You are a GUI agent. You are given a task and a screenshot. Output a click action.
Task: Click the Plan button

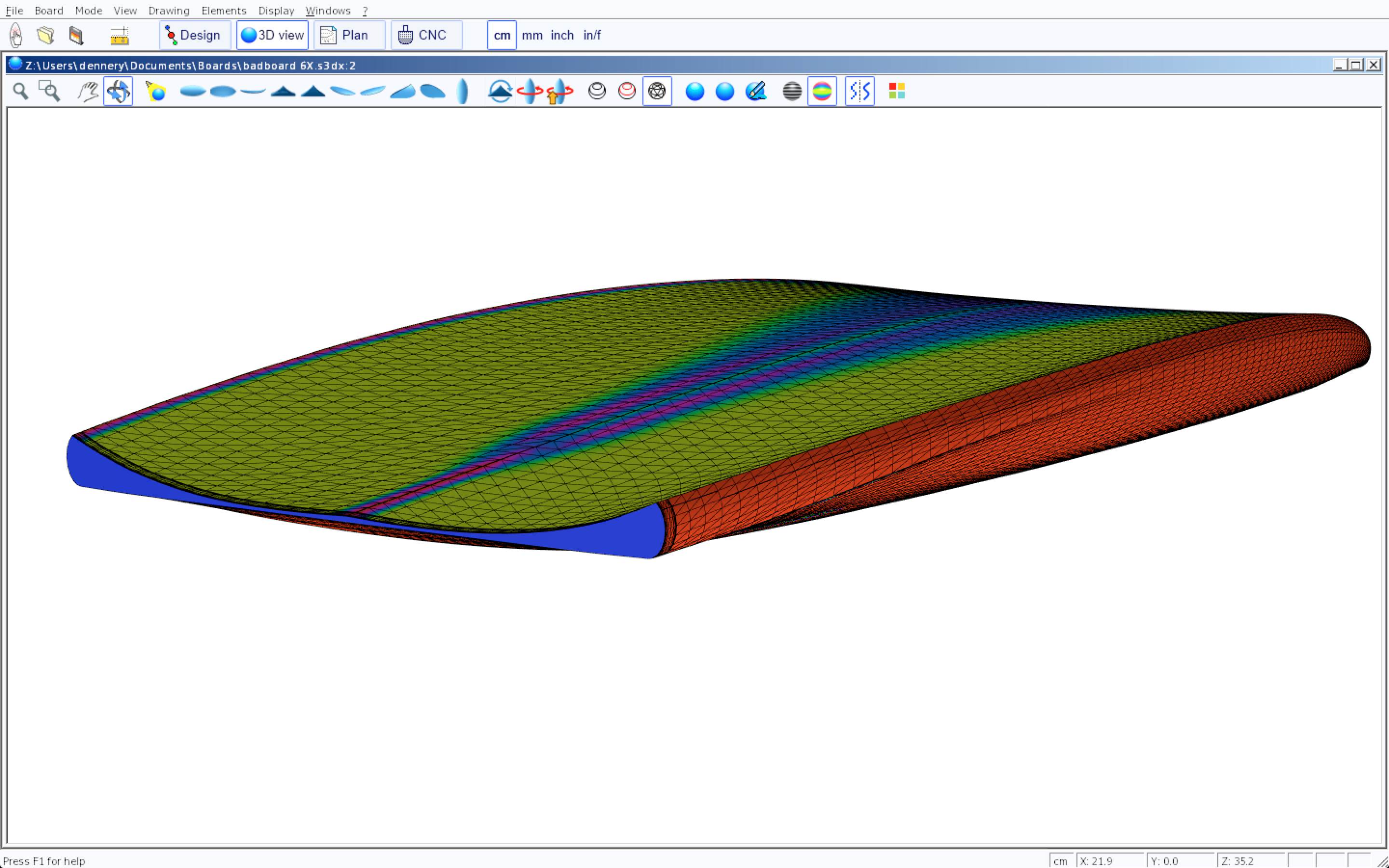pos(349,36)
